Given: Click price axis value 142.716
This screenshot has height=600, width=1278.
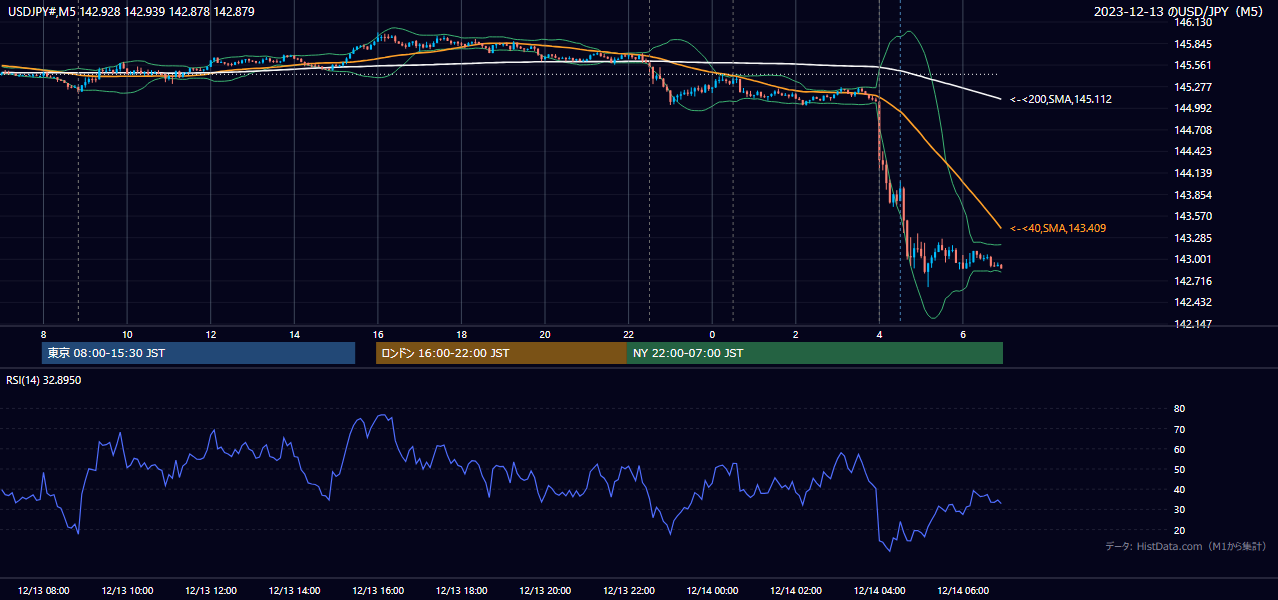Looking at the screenshot, I should point(1194,281).
